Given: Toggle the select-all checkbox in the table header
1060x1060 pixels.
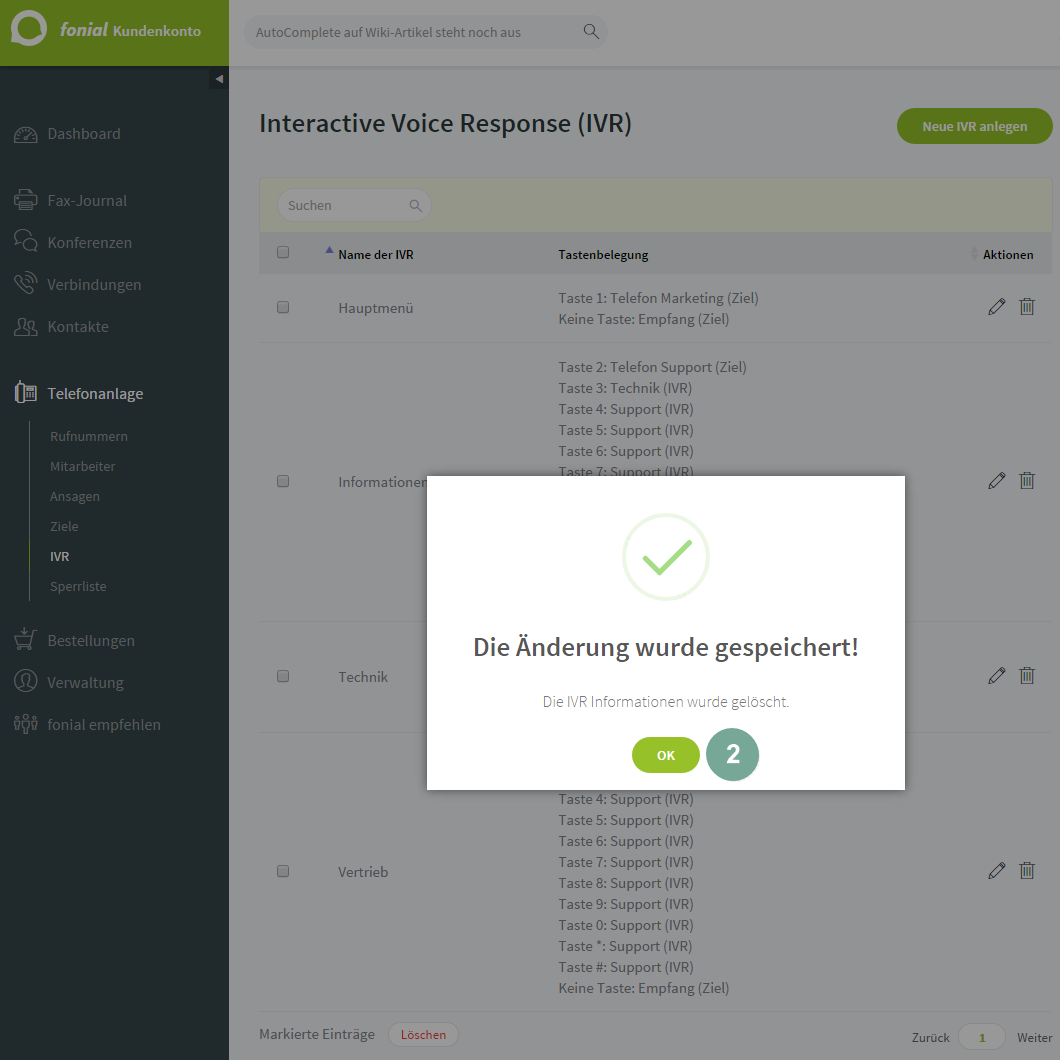Looking at the screenshot, I should point(283,252).
